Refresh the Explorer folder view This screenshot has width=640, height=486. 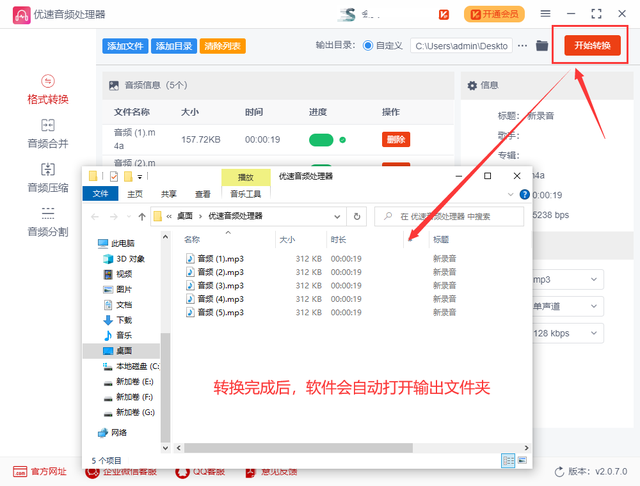tap(357, 217)
